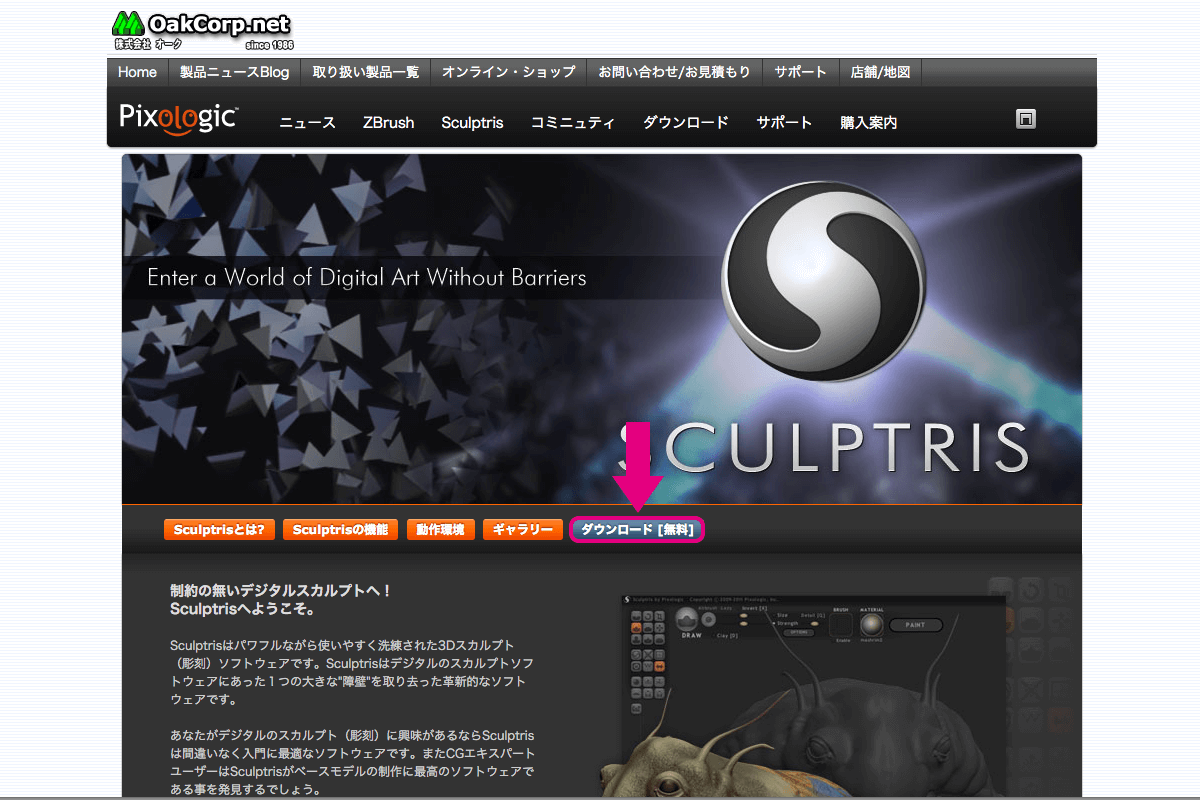The width and height of the screenshot is (1200, 800).
Task: Click the OakCorp.net logo
Action: (202, 29)
